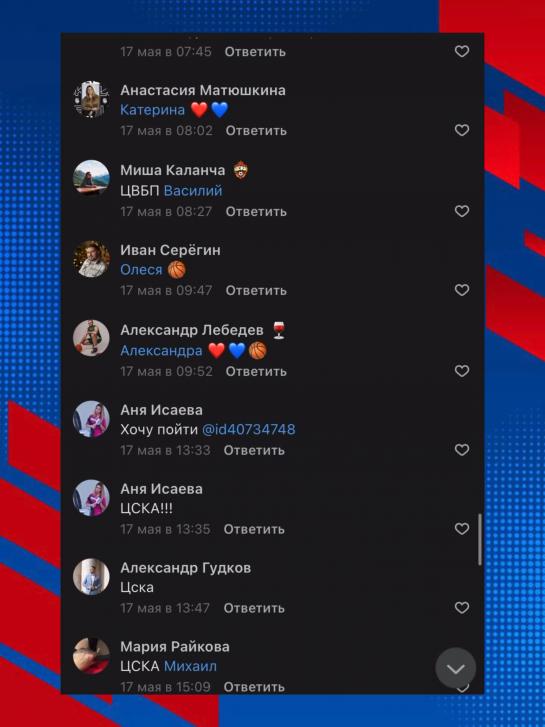
Task: Open Иван Серёгин's profile picture
Action: tap(91, 259)
